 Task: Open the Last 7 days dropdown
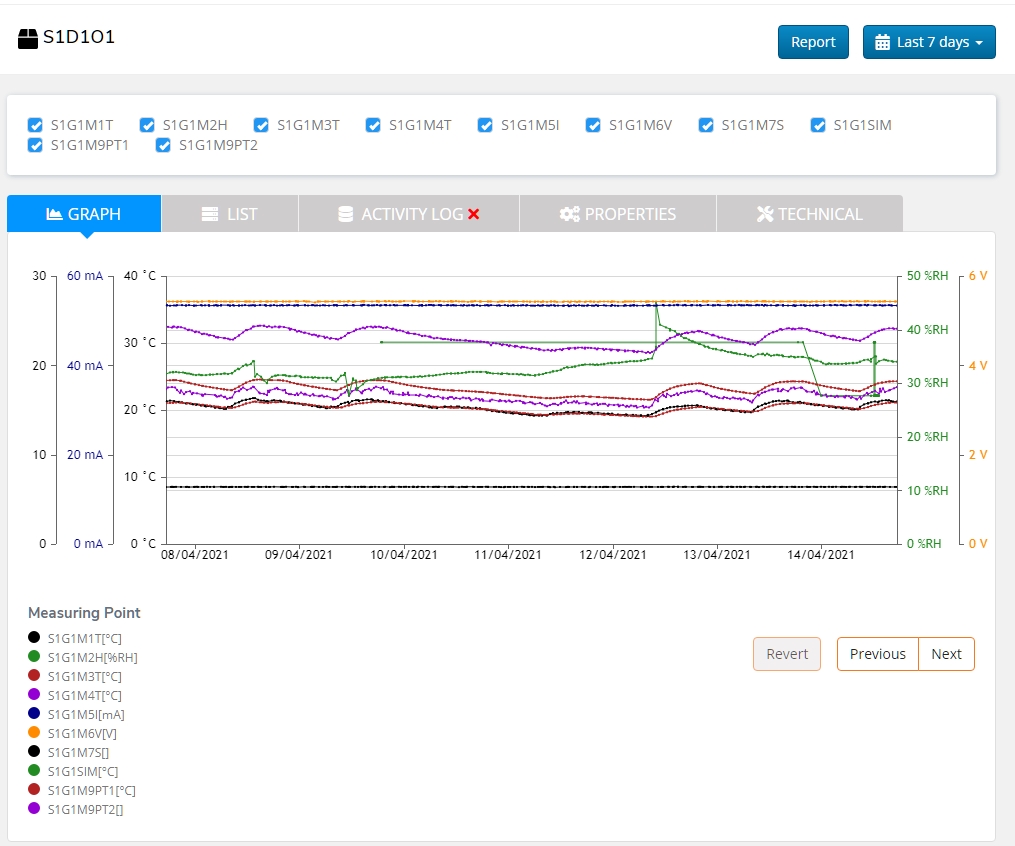tap(929, 42)
